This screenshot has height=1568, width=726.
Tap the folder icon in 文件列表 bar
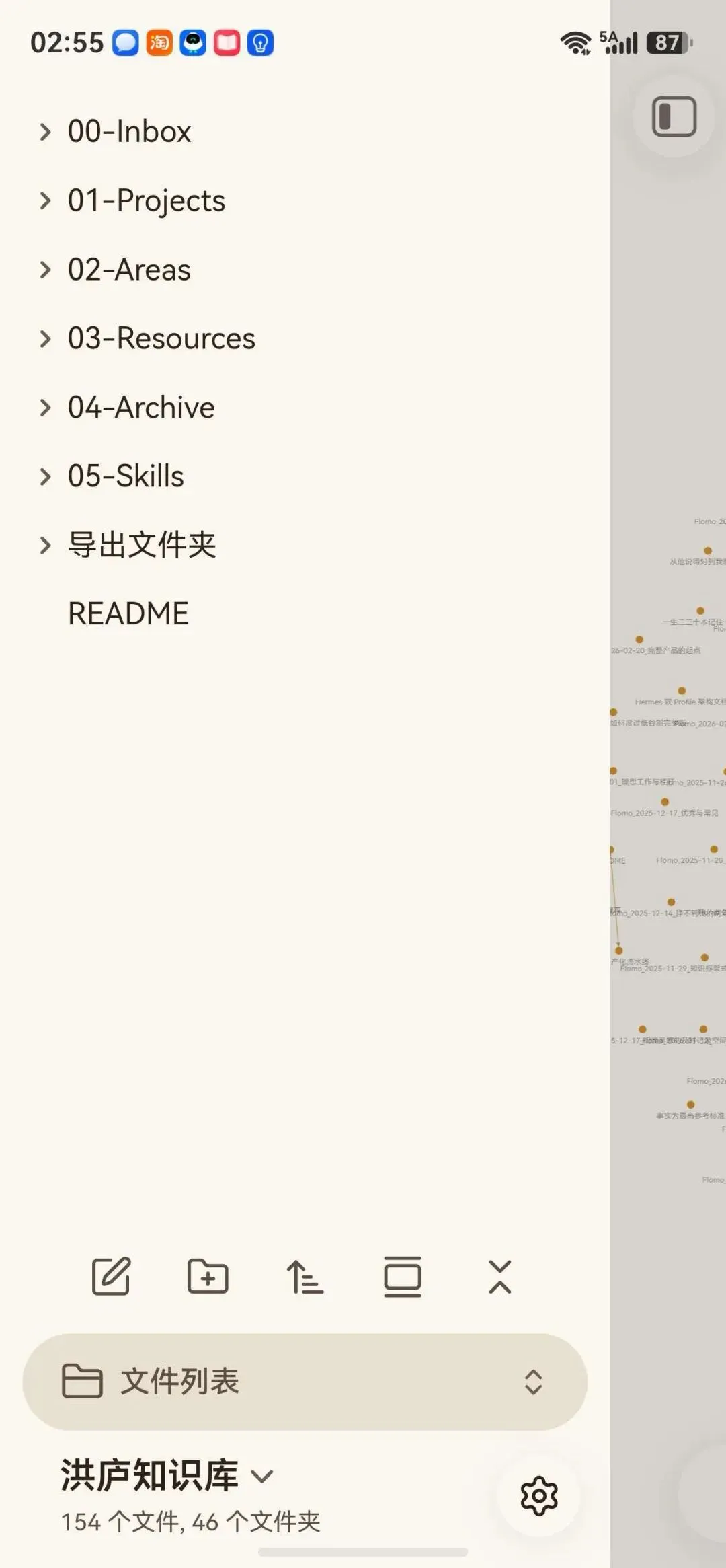(x=82, y=1382)
